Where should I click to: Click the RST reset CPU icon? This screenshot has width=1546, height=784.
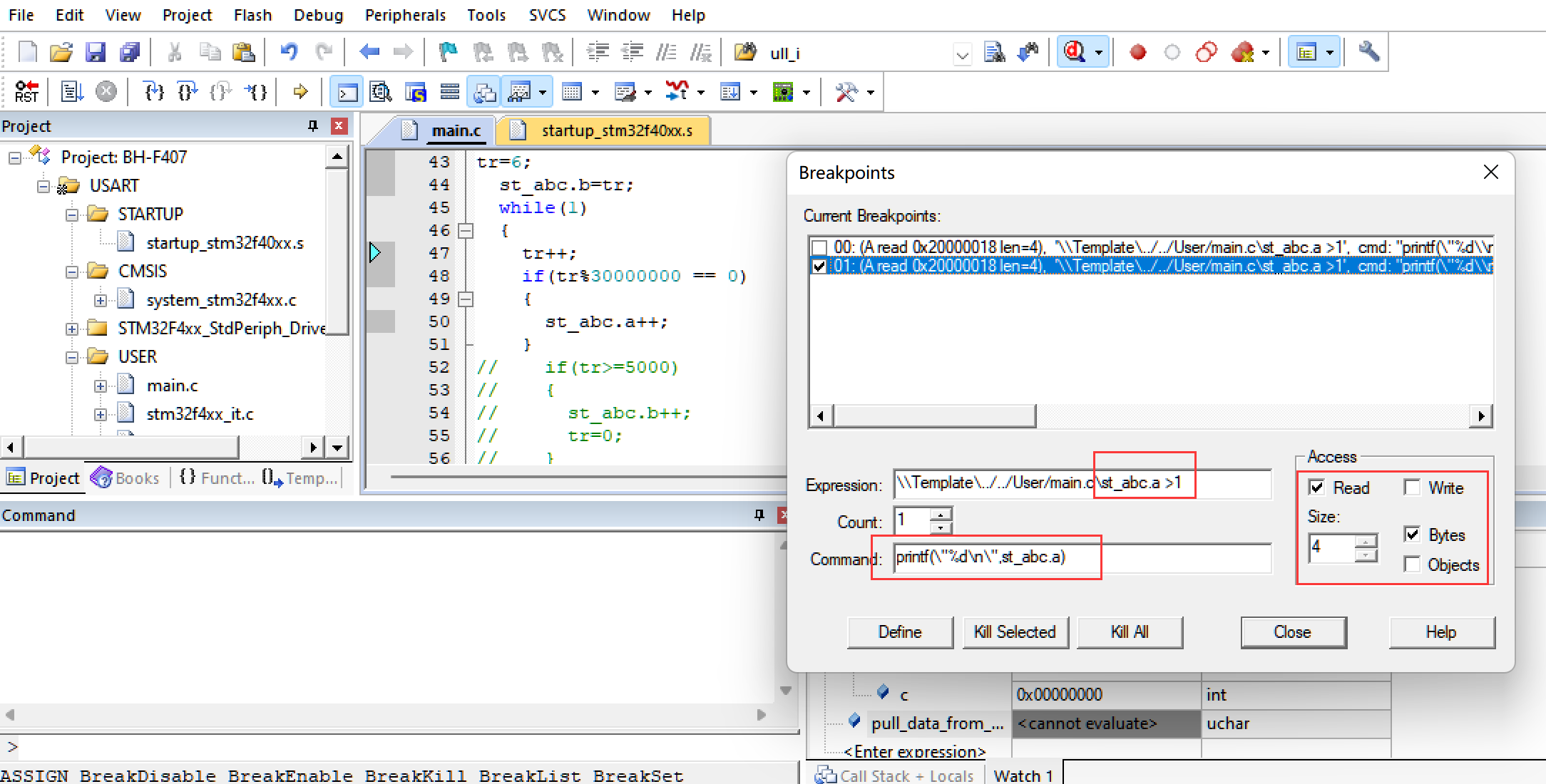pos(26,92)
